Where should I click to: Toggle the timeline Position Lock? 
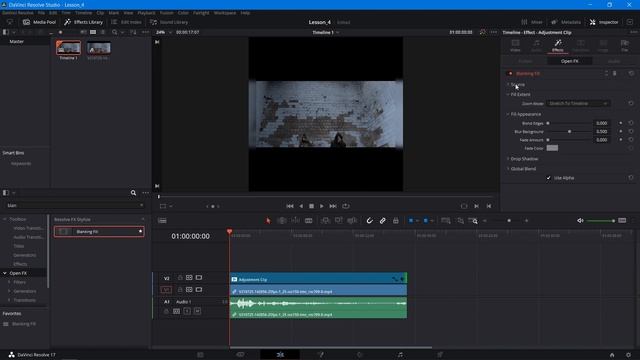coord(396,220)
